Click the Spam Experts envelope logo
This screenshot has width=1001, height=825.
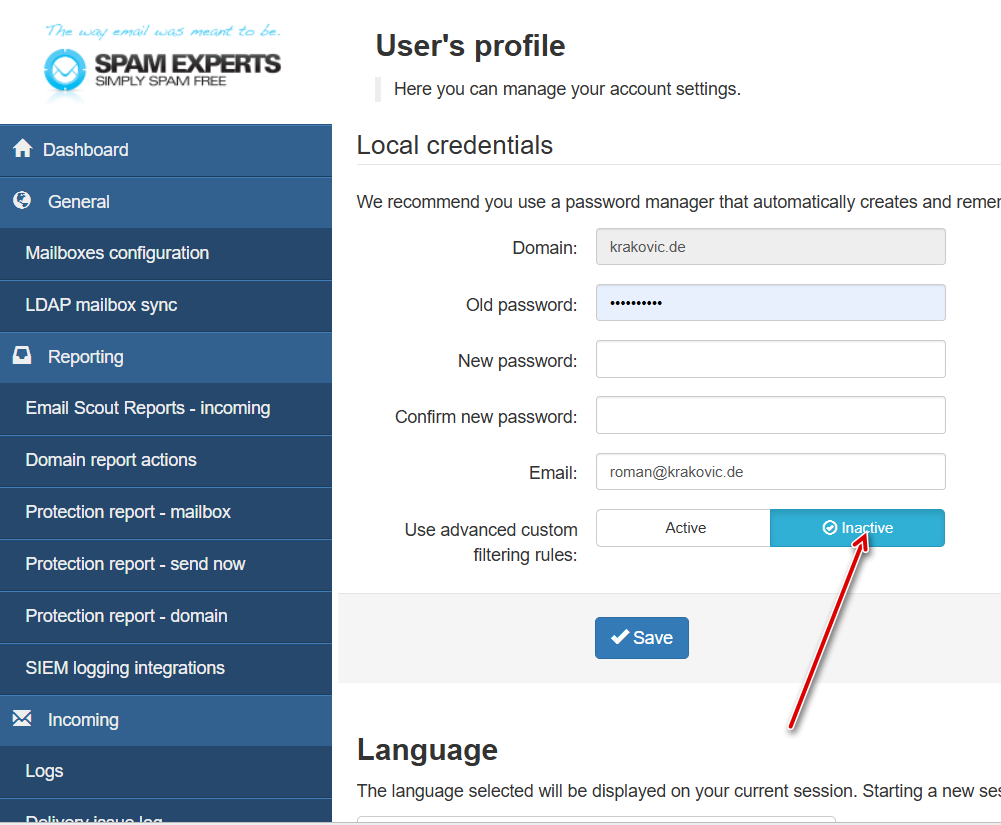66,71
